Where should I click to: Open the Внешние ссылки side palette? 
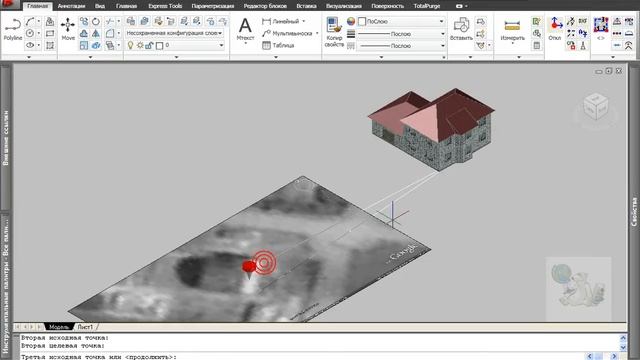(5, 138)
